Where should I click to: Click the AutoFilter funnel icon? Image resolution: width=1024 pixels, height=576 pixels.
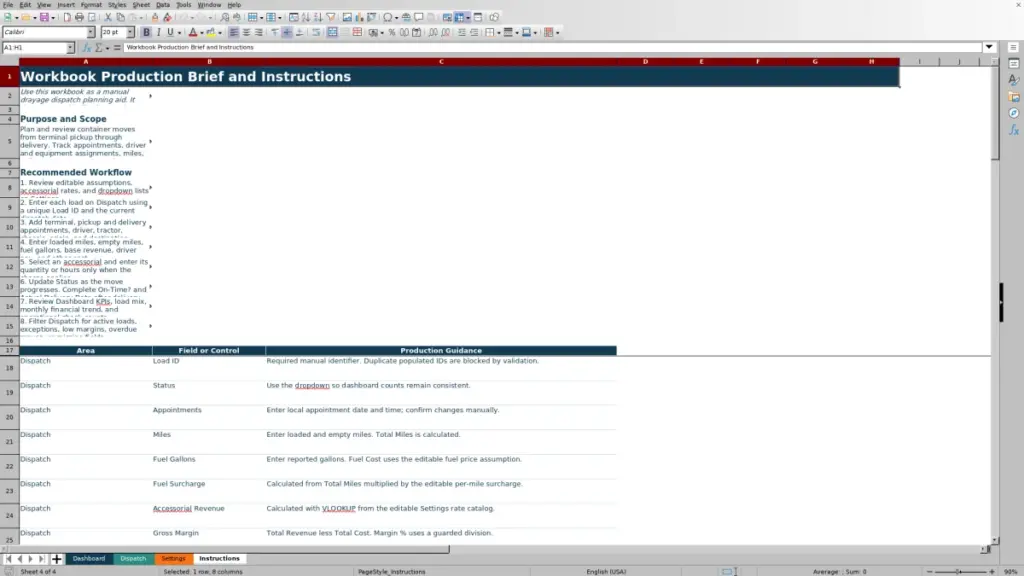(x=330, y=18)
